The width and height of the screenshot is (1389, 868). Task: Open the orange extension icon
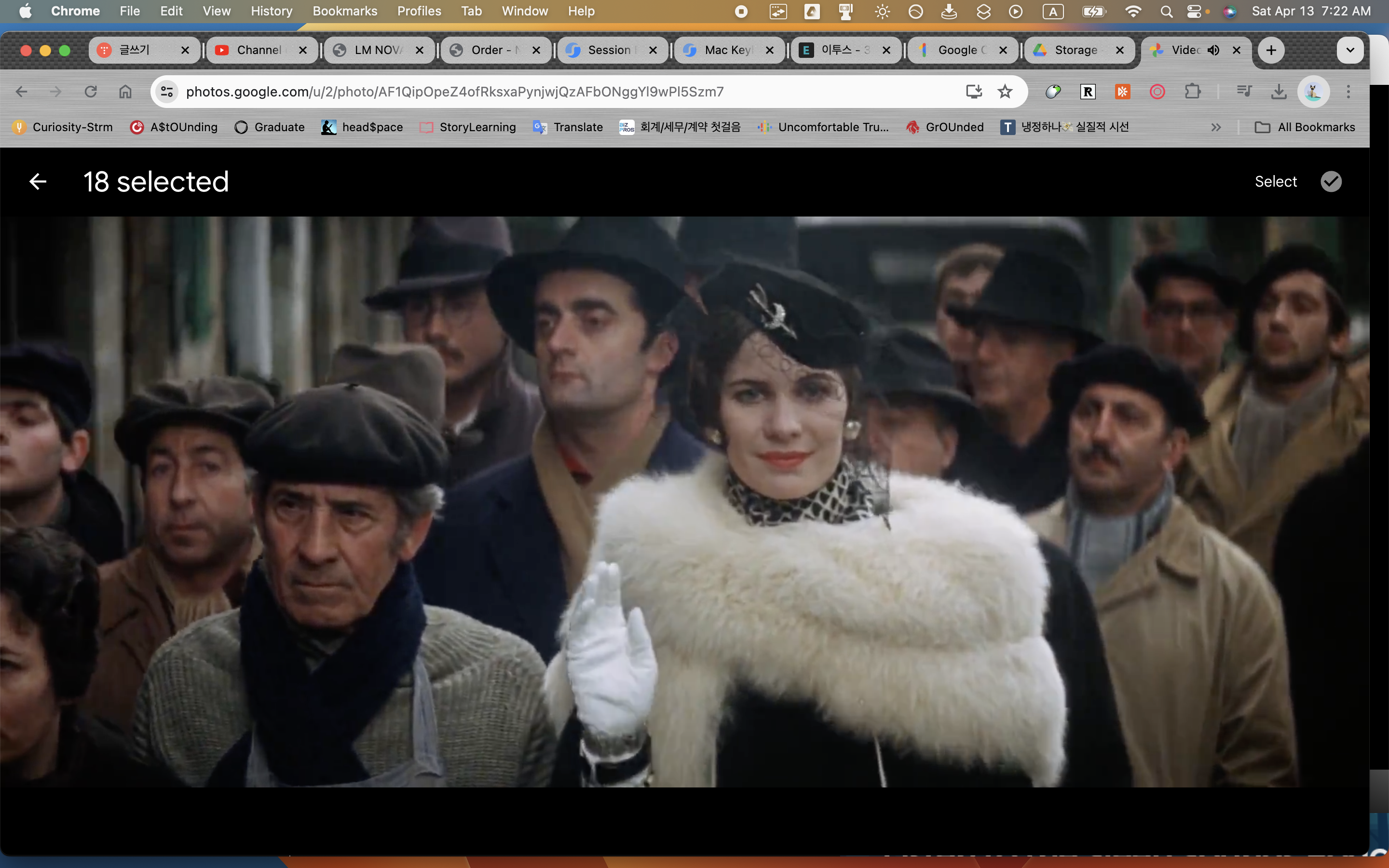pyautogui.click(x=1122, y=91)
